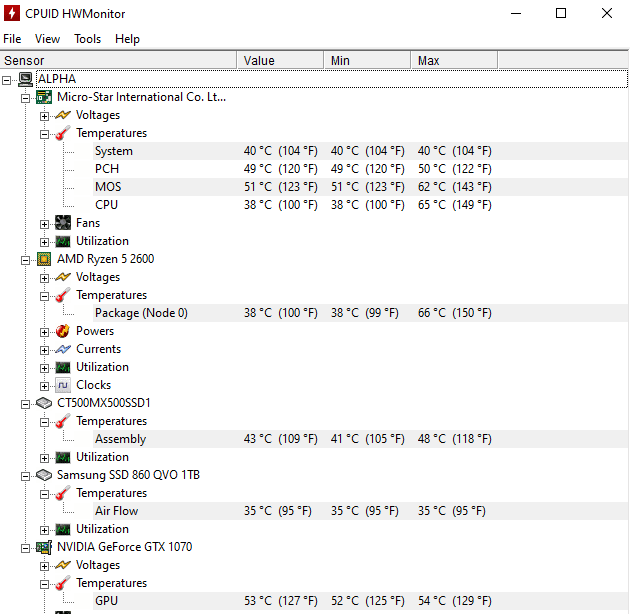Click the Samsung SSD Temperatures thermometer icon
Viewport: 630px width, 614px height.
click(x=63, y=493)
